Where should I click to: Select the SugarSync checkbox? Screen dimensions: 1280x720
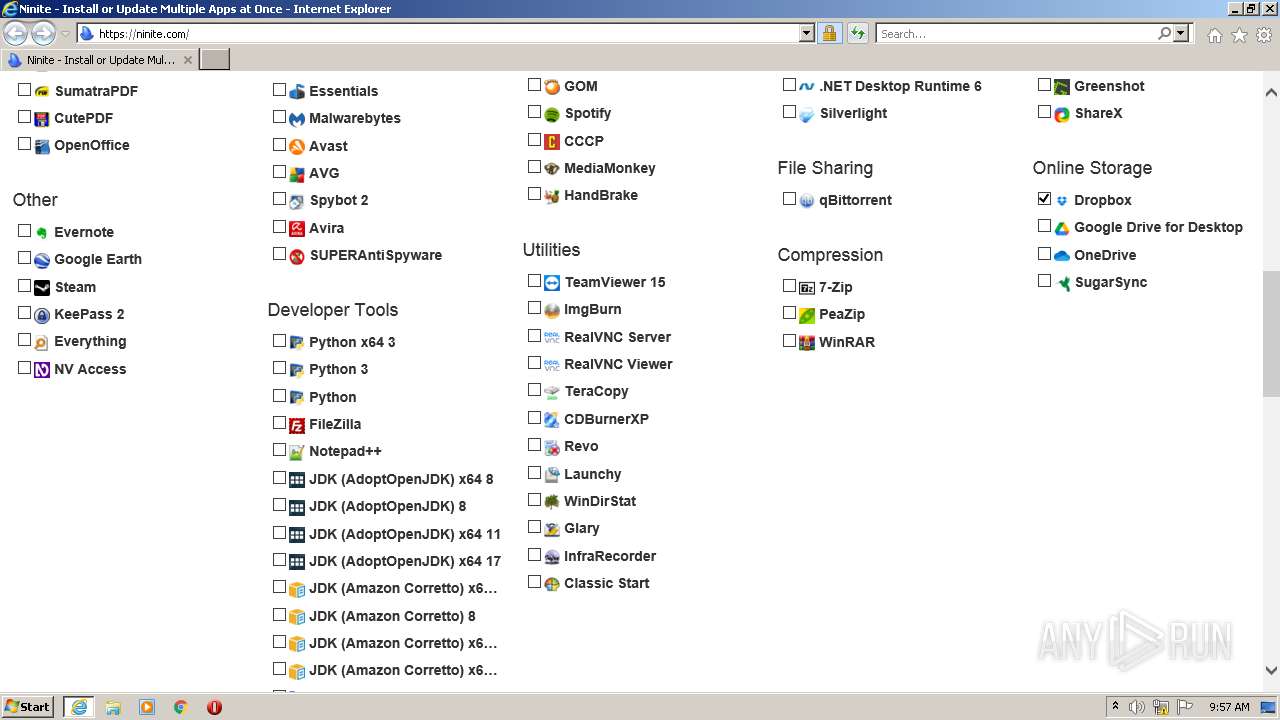point(1044,281)
